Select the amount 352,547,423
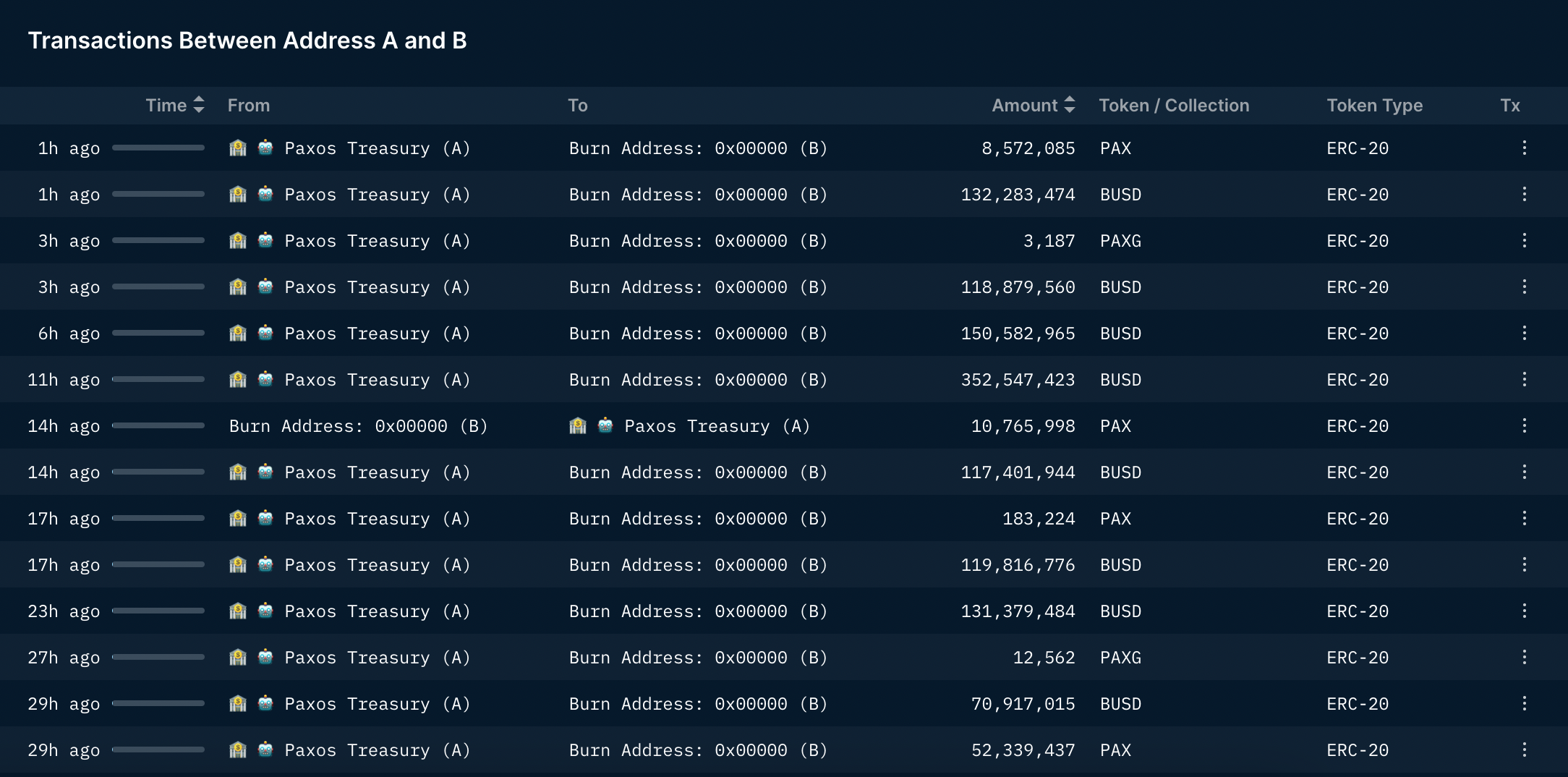Image resolution: width=1568 pixels, height=777 pixels. (x=1018, y=380)
